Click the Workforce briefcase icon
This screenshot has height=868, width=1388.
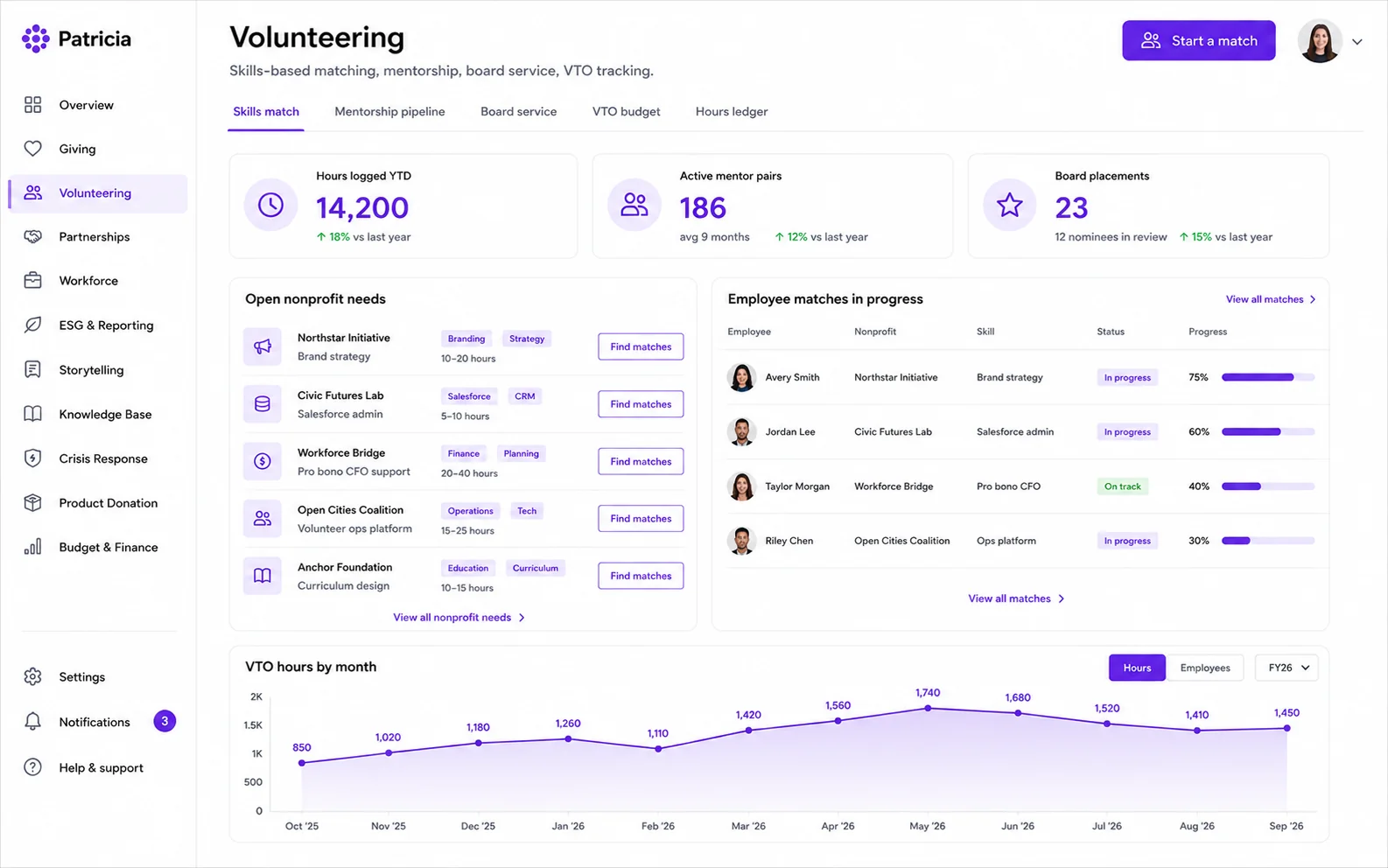[32, 281]
